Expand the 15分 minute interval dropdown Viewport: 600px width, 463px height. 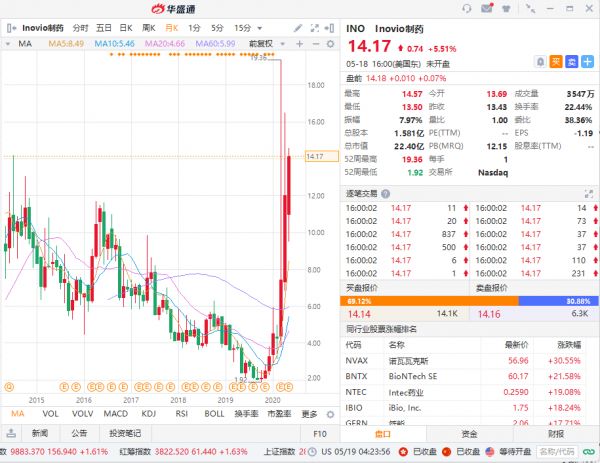pos(245,28)
